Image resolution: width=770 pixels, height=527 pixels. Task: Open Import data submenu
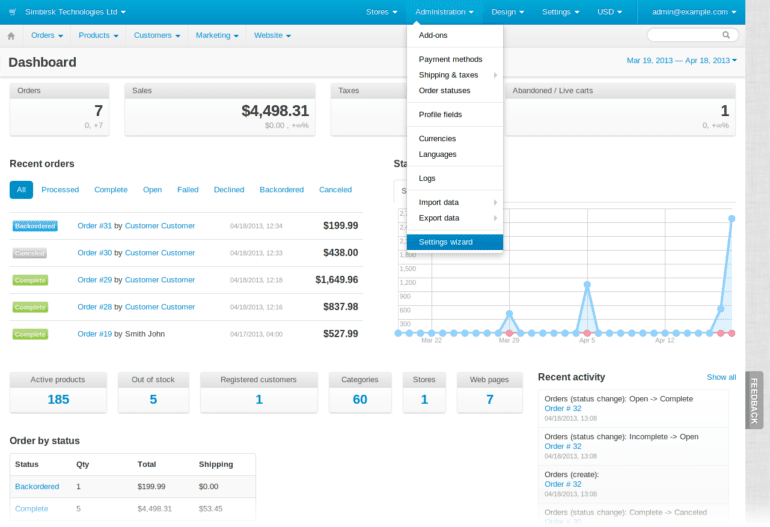(x=455, y=203)
